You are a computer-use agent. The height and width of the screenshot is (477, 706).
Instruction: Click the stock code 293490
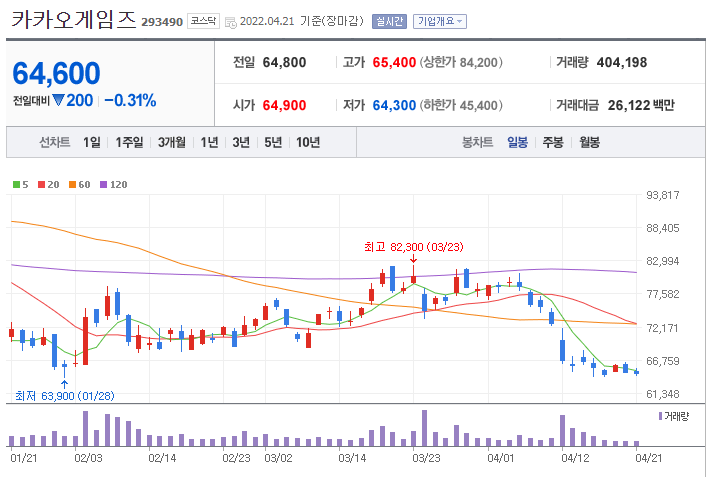click(162, 22)
